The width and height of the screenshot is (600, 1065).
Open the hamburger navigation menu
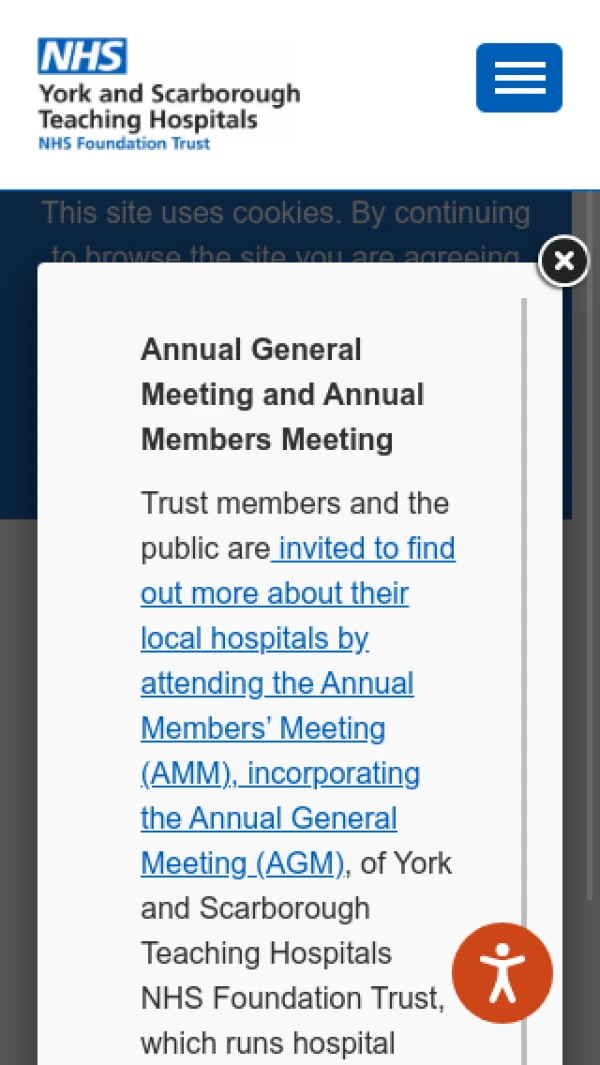pyautogui.click(x=519, y=78)
